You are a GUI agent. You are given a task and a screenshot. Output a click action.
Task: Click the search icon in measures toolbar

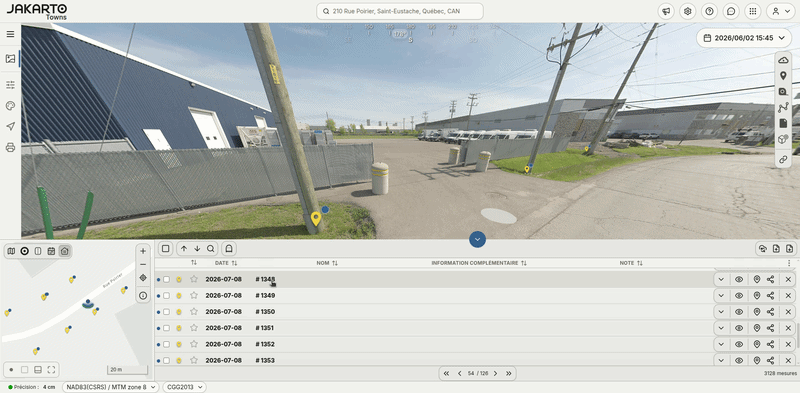[x=210, y=249]
